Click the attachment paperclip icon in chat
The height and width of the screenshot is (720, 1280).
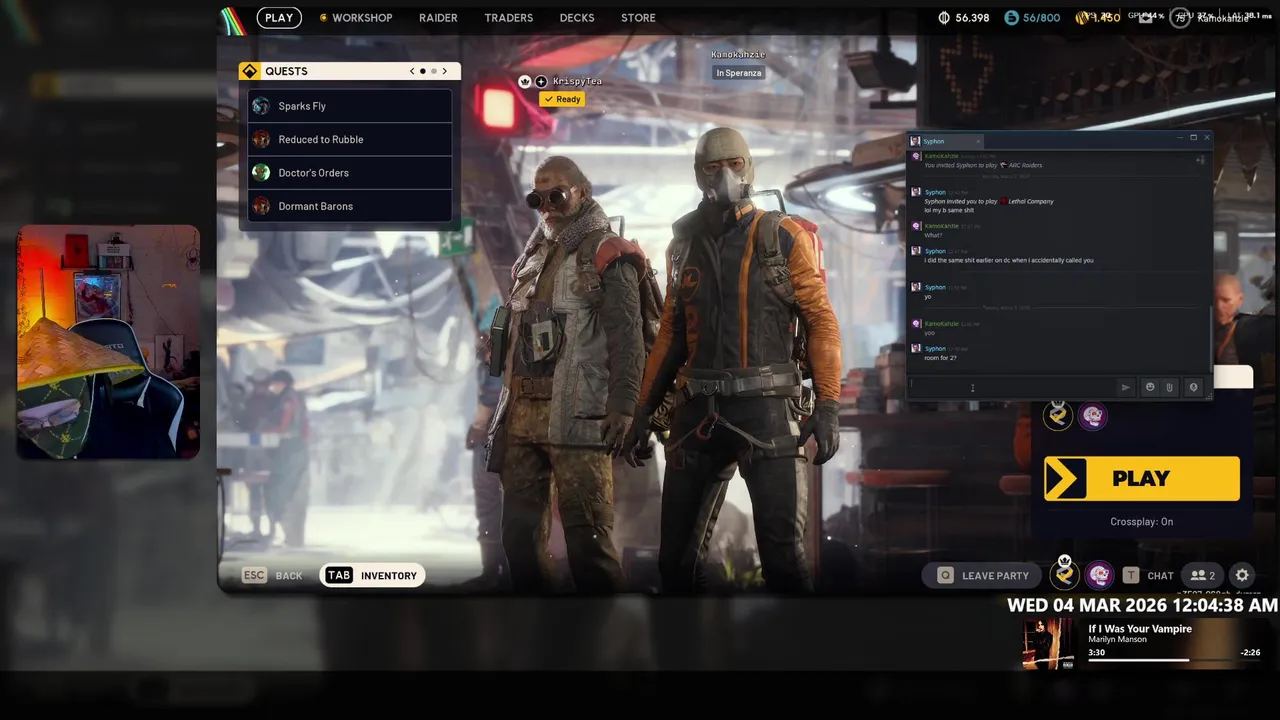coord(1170,387)
